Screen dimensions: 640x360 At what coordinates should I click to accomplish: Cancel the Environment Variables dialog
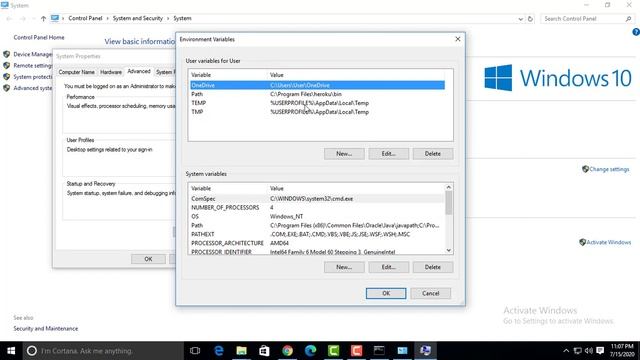click(x=431, y=293)
